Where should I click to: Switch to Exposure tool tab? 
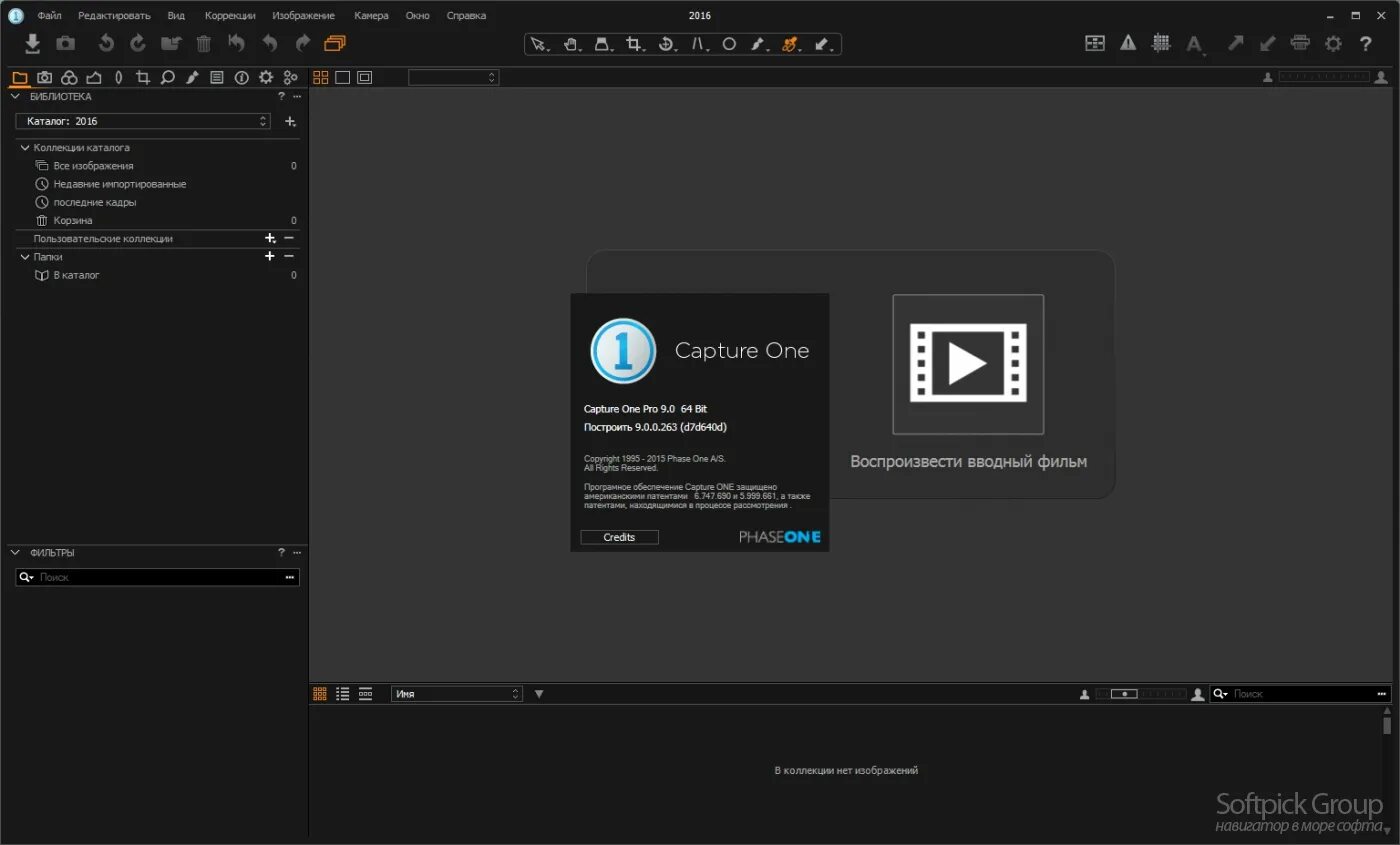[x=94, y=77]
